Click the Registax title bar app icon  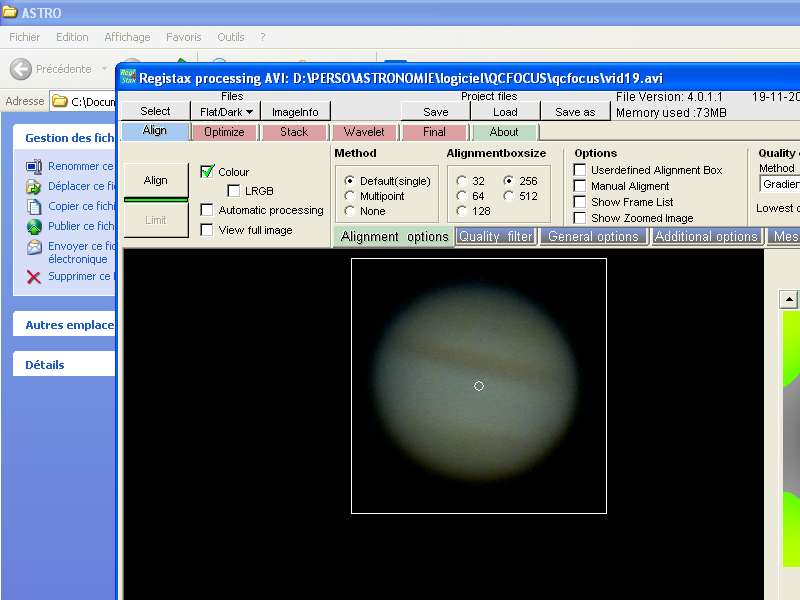click(x=128, y=78)
